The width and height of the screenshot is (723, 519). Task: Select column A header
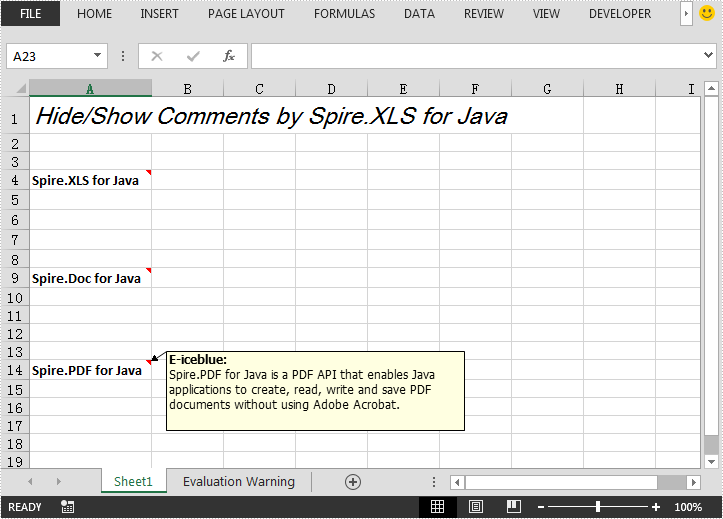(x=90, y=88)
